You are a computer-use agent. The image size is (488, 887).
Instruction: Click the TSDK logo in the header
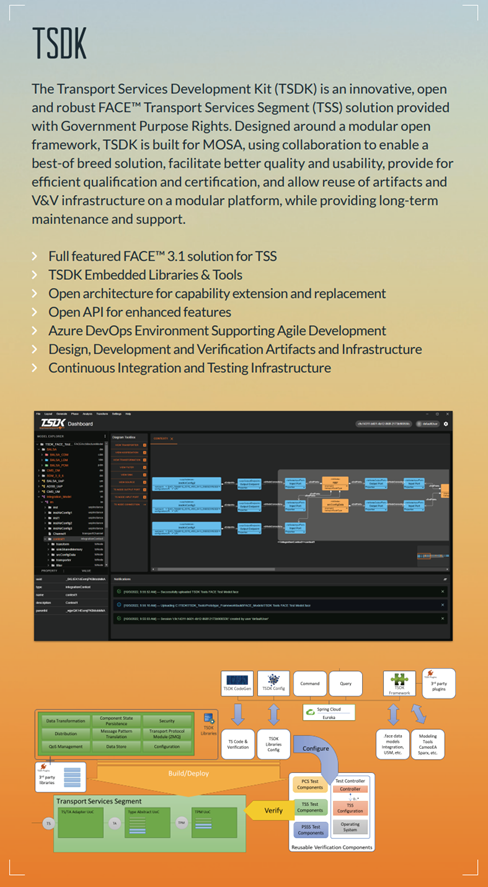[52, 424]
